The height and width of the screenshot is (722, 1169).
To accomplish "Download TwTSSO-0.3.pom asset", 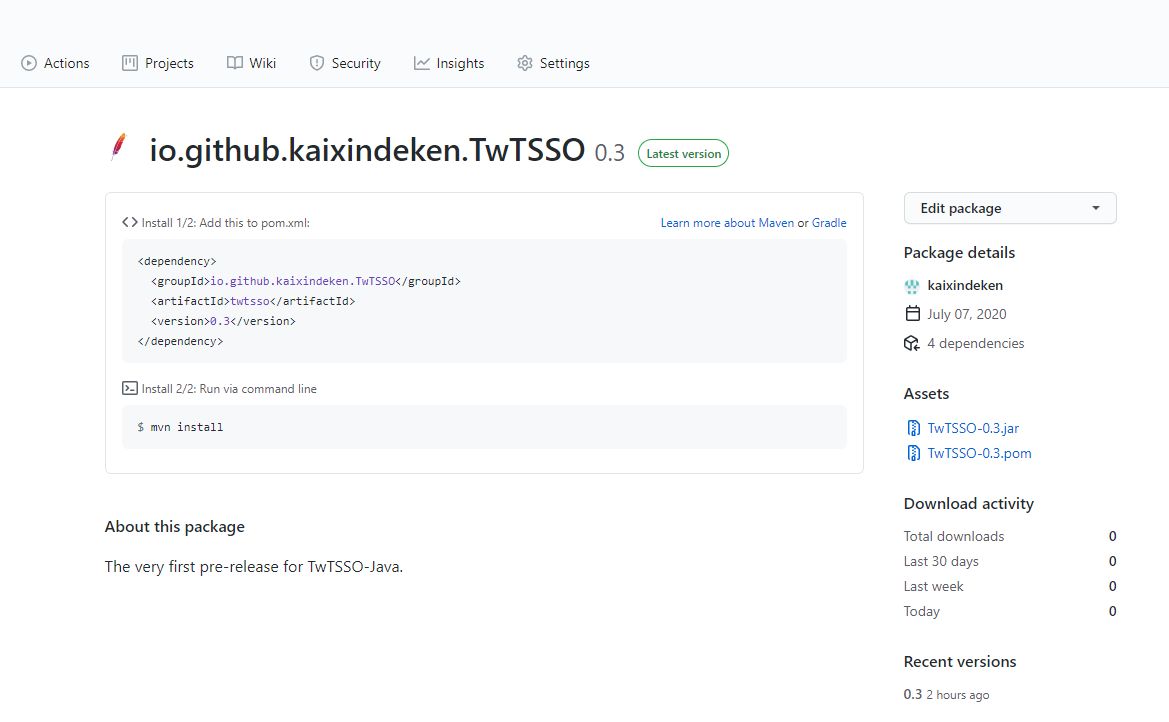I will 979,453.
